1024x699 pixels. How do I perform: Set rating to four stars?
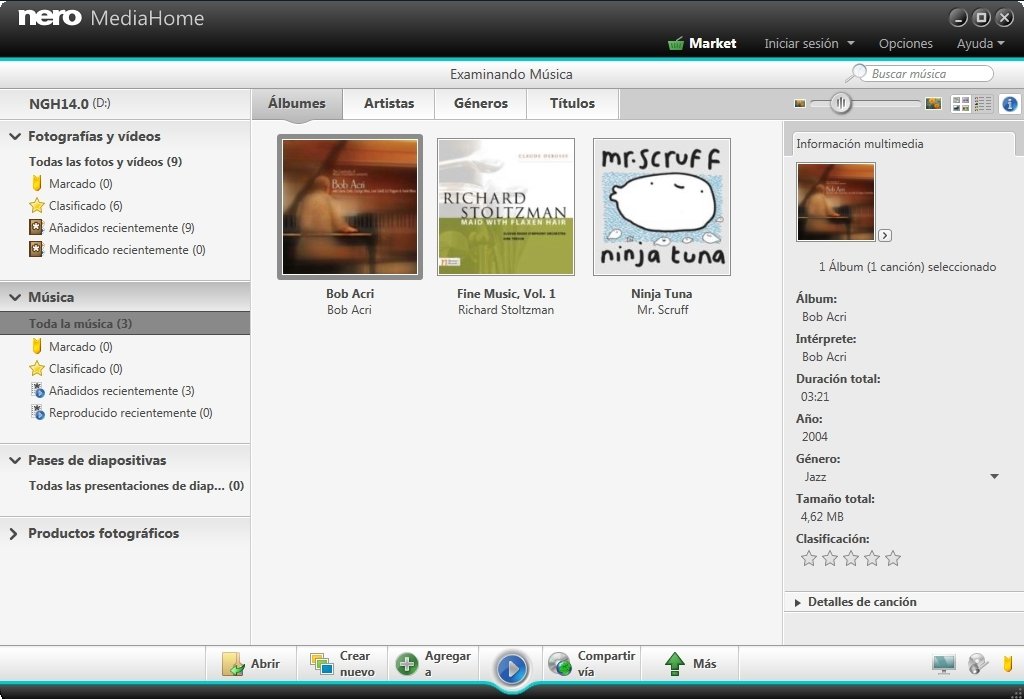[x=872, y=558]
